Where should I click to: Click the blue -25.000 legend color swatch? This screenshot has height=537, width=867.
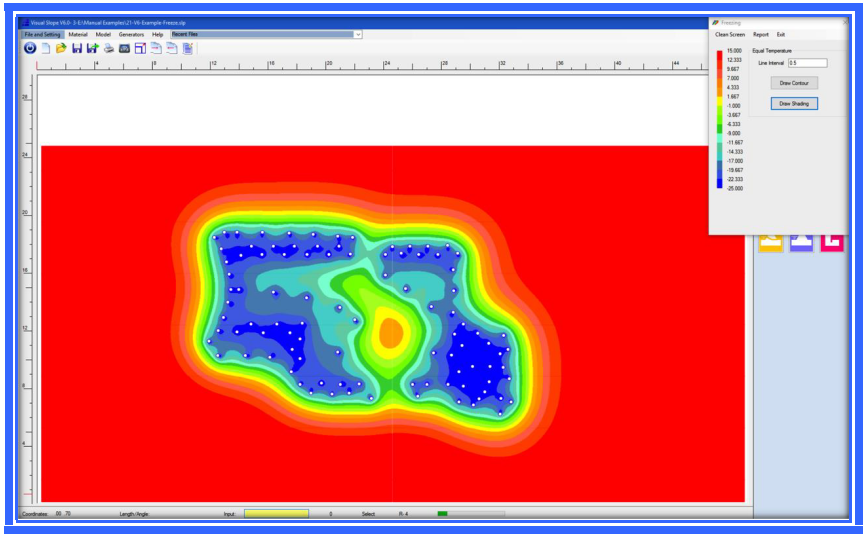click(719, 187)
